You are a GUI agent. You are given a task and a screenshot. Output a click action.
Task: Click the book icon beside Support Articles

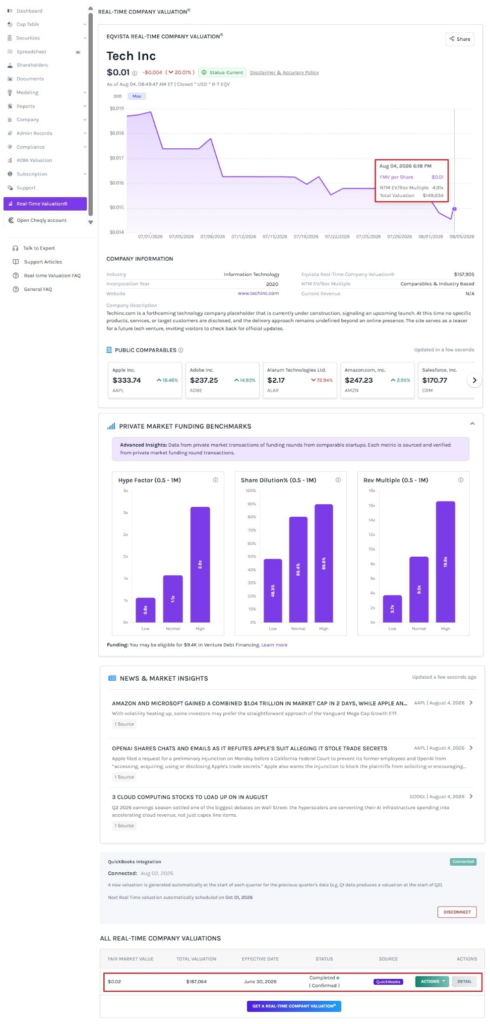pos(16,262)
